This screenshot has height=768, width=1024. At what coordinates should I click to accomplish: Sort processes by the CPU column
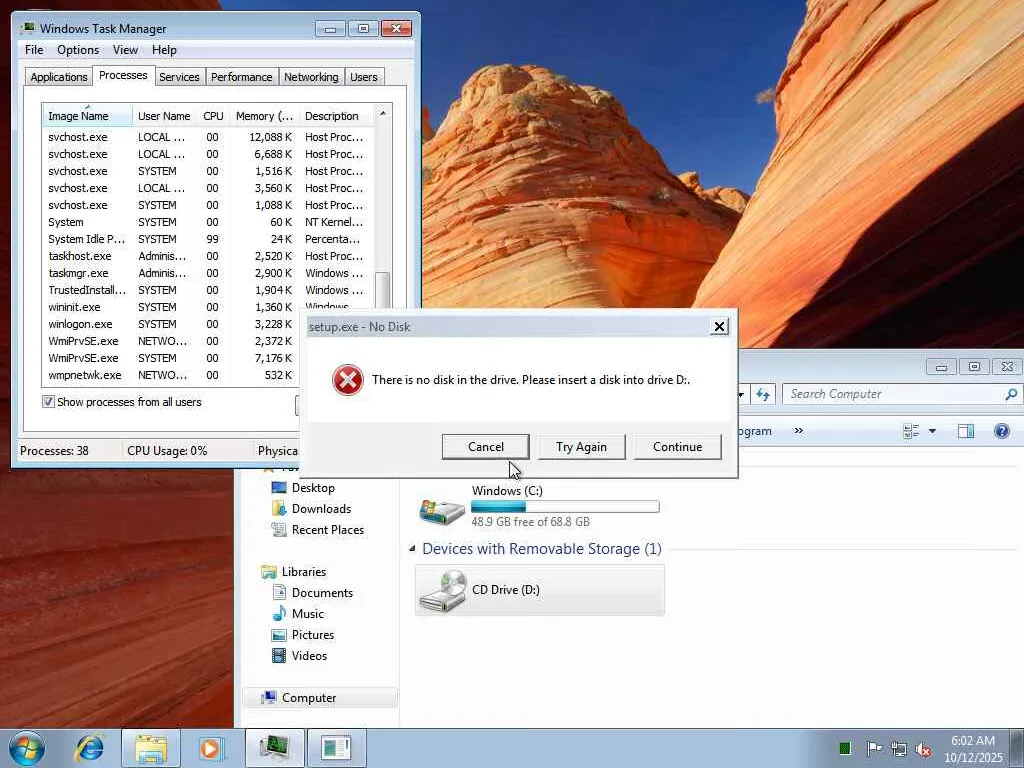point(213,116)
